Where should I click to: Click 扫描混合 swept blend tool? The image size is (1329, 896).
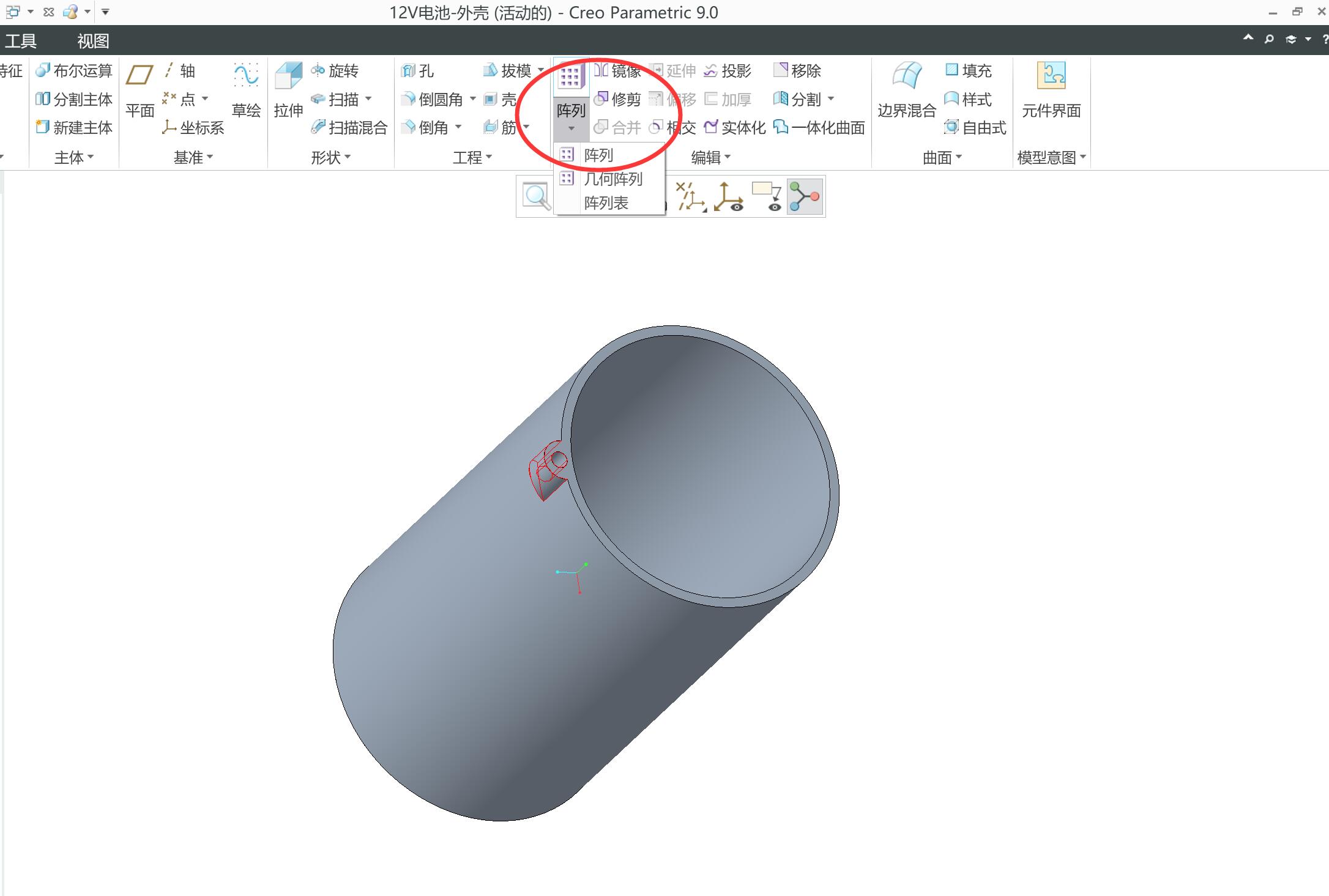tap(349, 127)
